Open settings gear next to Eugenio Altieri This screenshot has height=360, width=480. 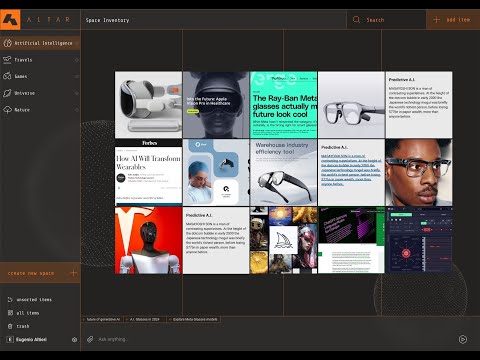(74, 339)
